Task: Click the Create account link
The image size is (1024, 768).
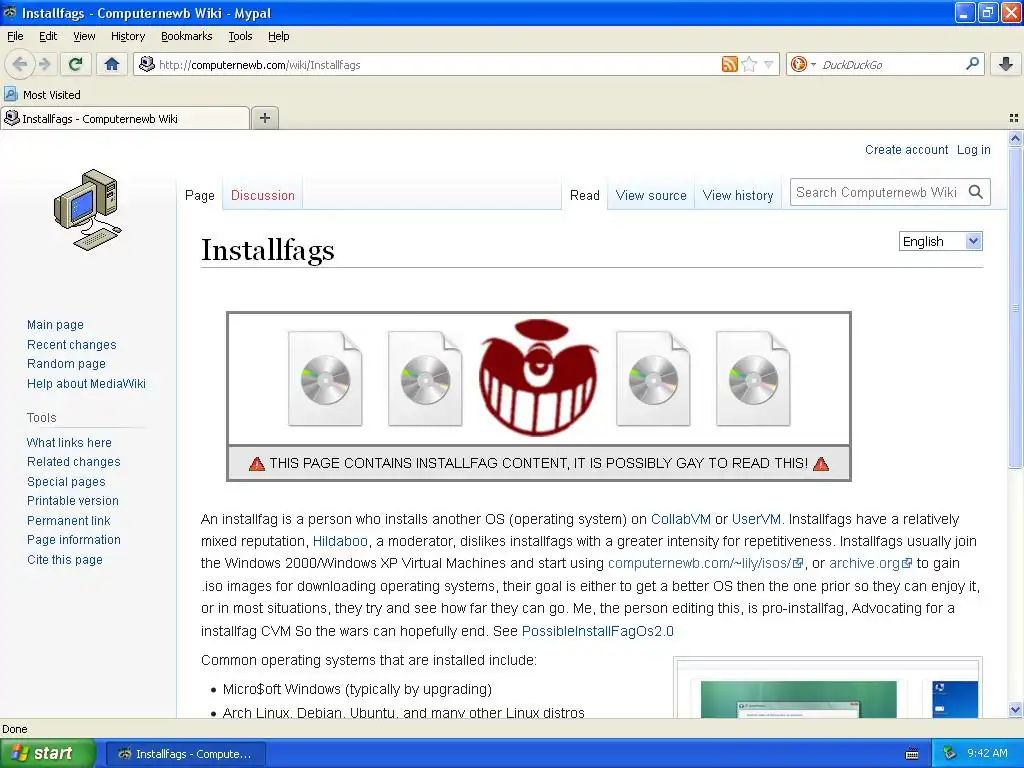Action: (x=906, y=150)
